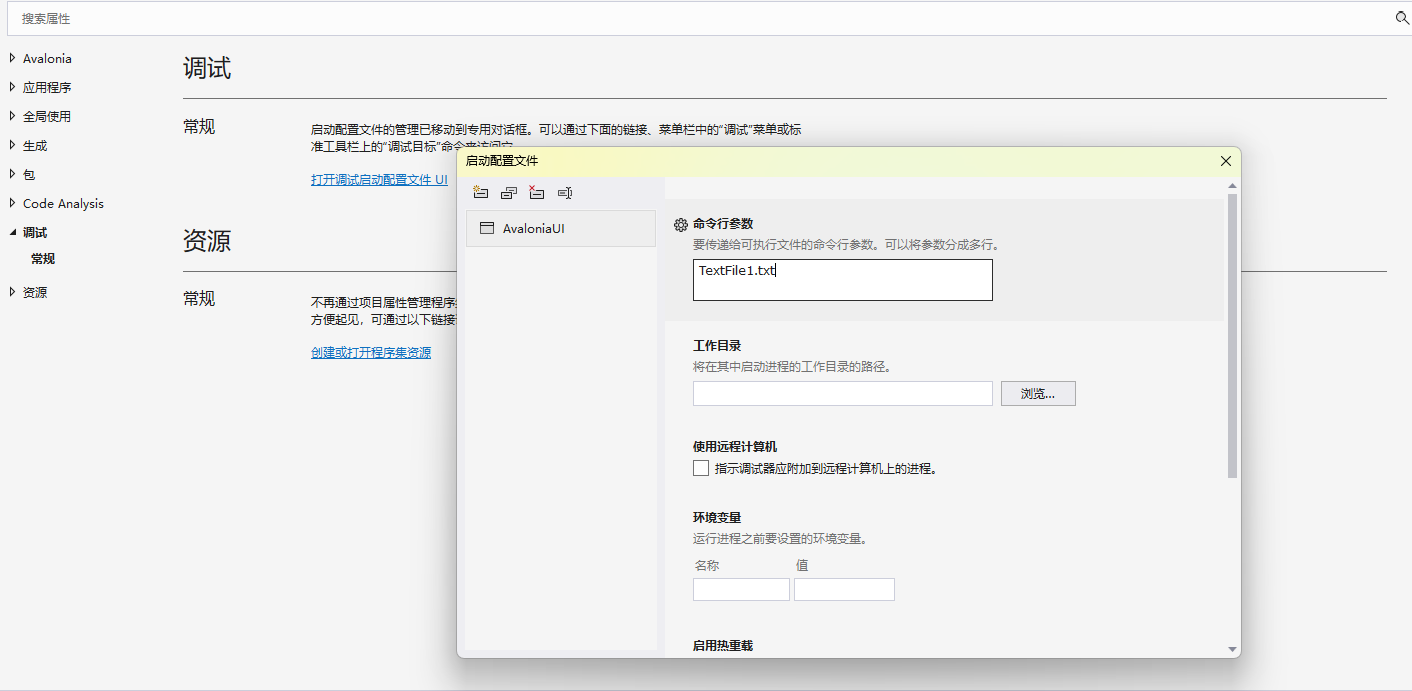Open the 生成 settings category
1412x691 pixels.
pos(35,145)
